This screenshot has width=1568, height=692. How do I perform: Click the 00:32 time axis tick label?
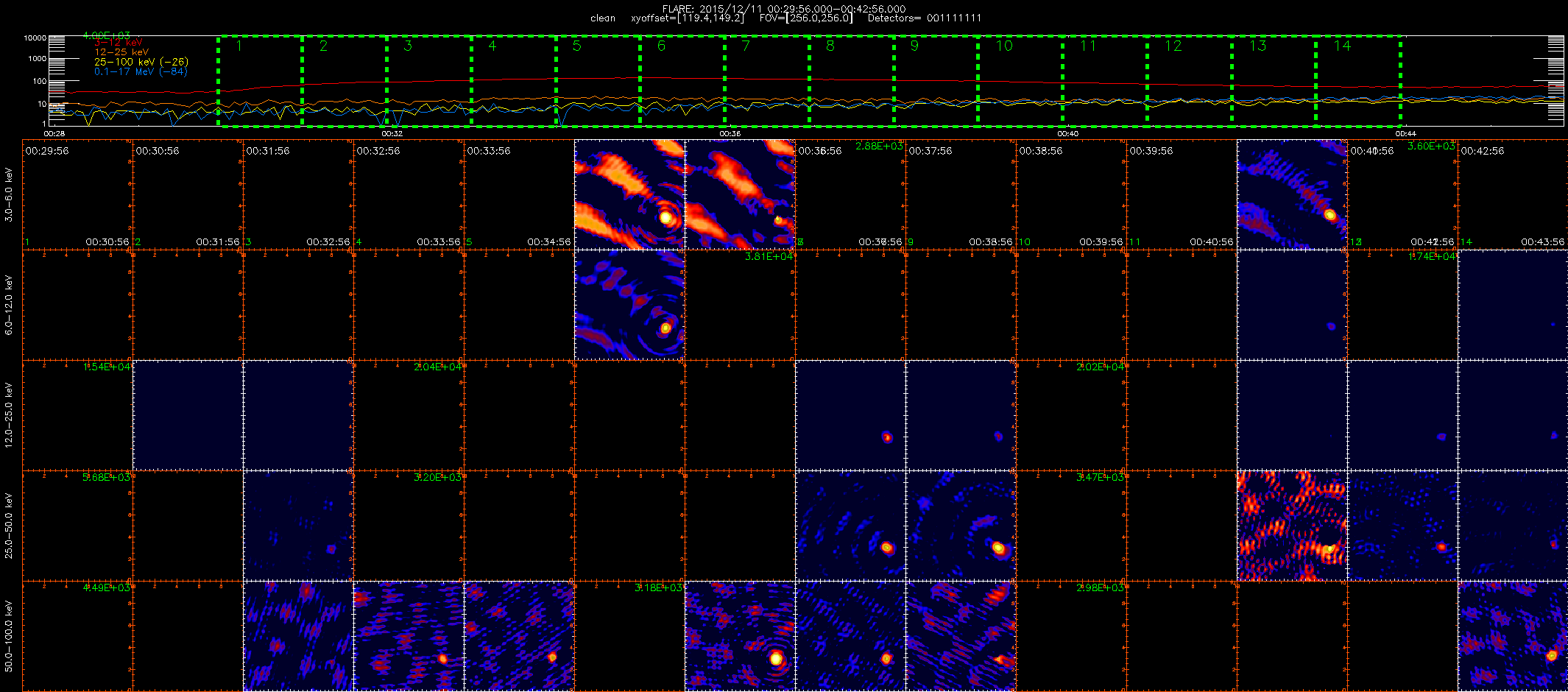point(392,133)
